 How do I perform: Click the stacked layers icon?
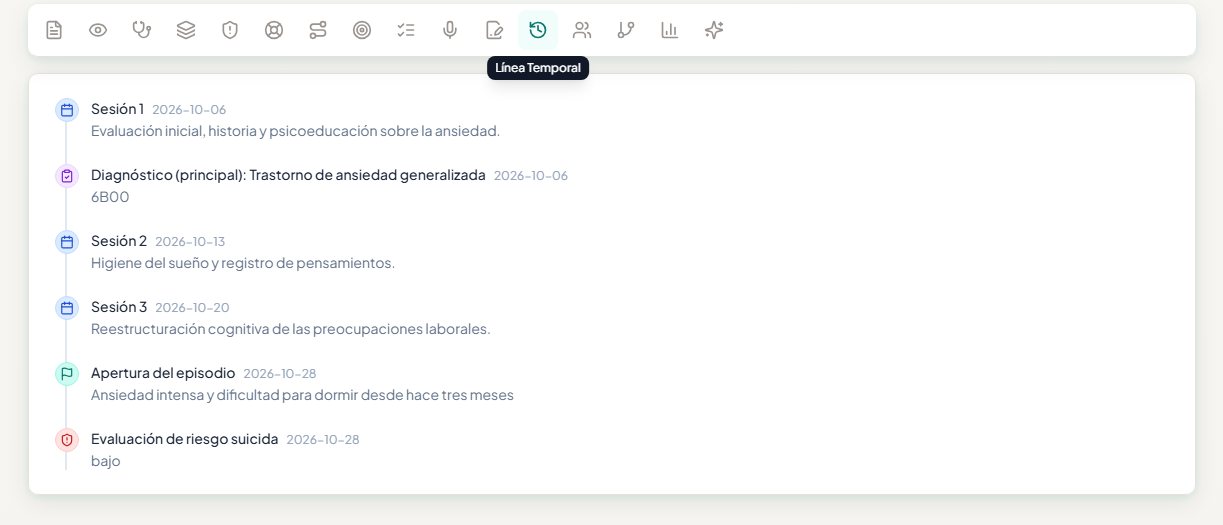[x=186, y=30]
